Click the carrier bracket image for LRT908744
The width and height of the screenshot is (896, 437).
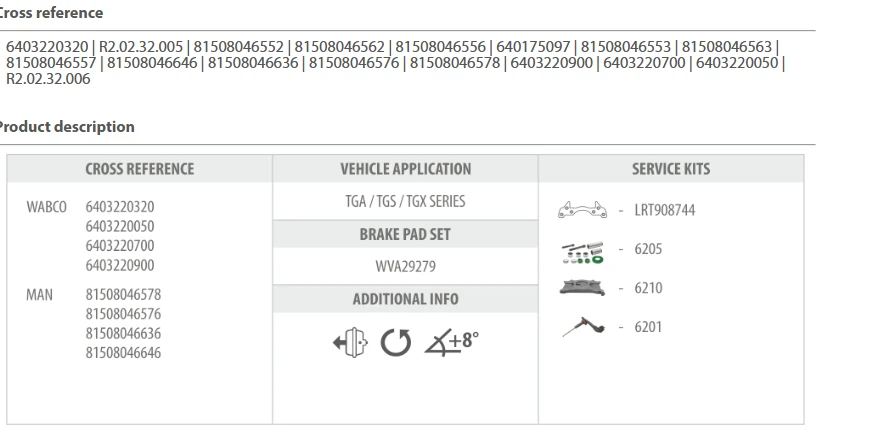pos(582,210)
